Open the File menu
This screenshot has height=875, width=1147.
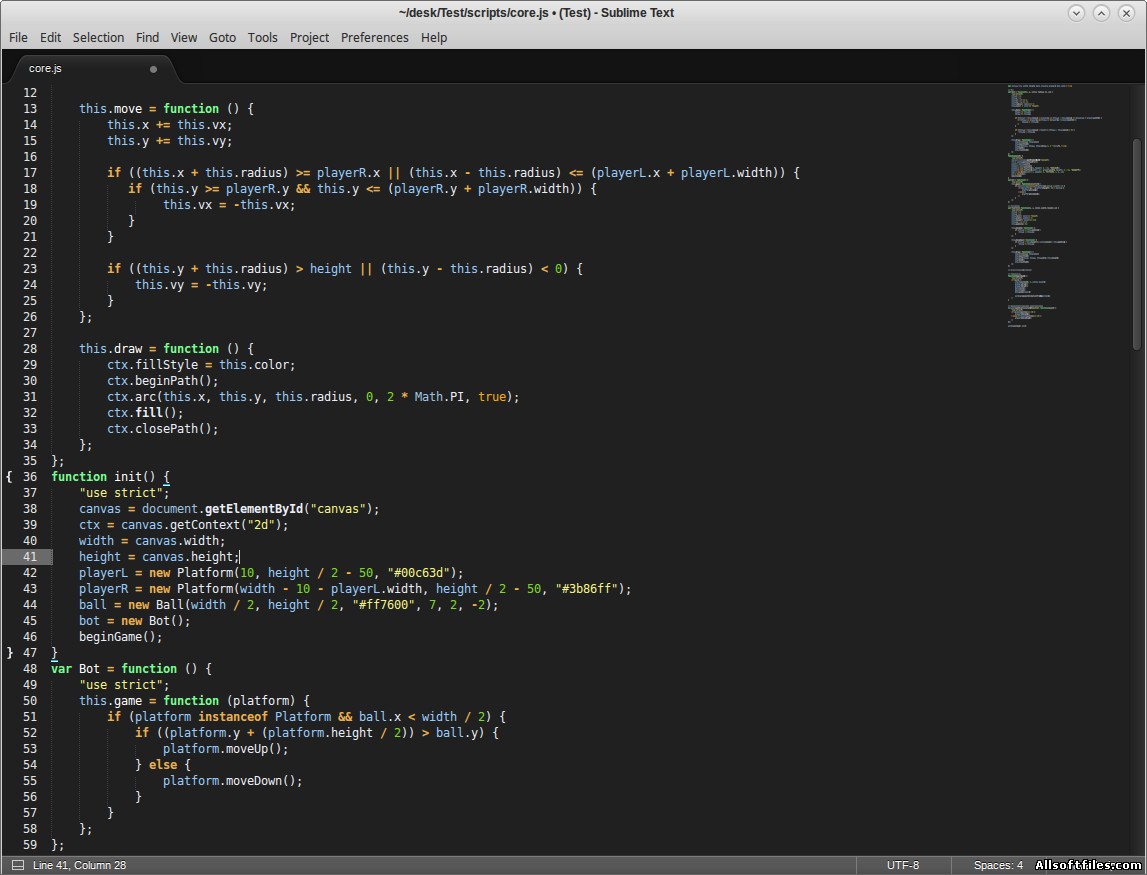pyautogui.click(x=18, y=37)
